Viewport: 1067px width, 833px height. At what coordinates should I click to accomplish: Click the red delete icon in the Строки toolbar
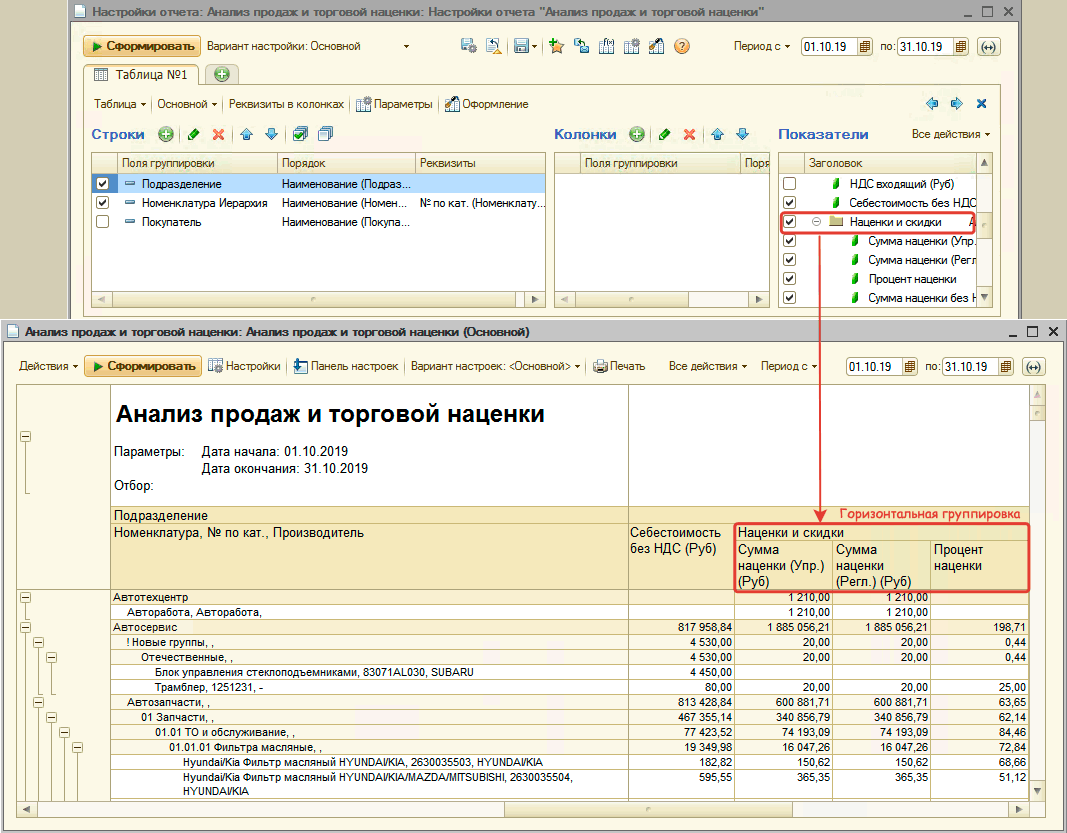point(218,134)
